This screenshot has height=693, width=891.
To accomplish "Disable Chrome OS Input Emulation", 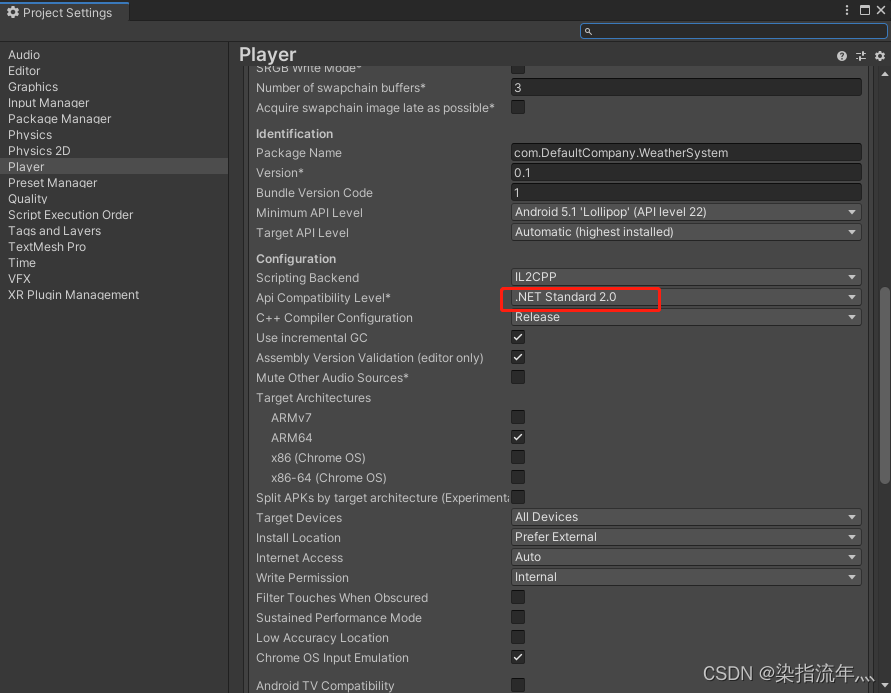I will tap(517, 657).
